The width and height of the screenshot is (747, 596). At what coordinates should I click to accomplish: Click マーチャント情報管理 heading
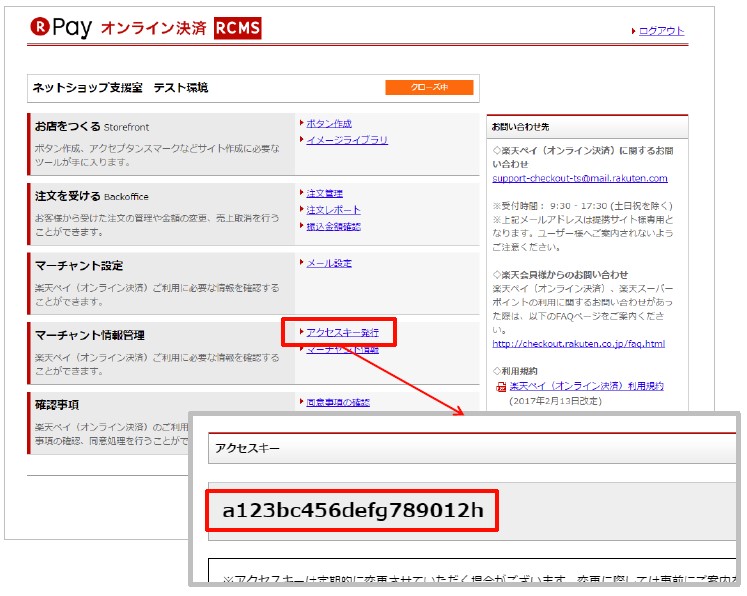click(x=90, y=335)
